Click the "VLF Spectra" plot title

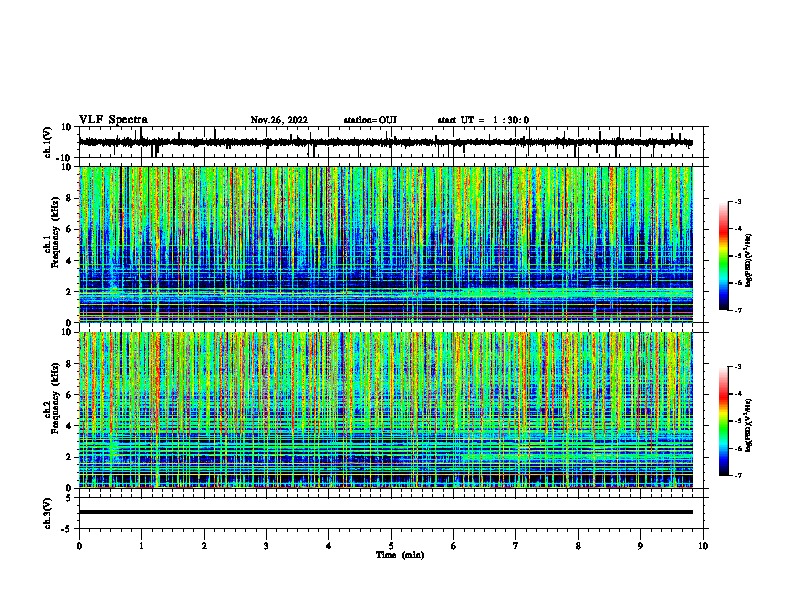(x=113, y=120)
